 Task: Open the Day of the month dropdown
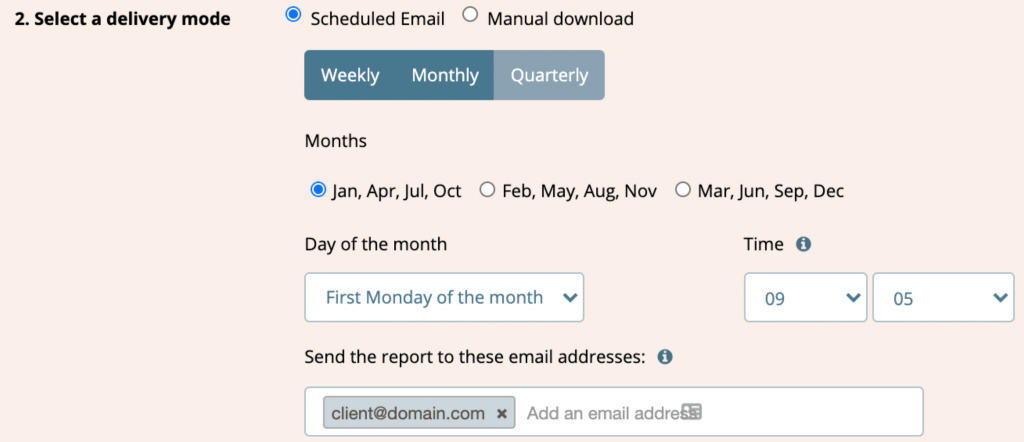pyautogui.click(x=444, y=298)
